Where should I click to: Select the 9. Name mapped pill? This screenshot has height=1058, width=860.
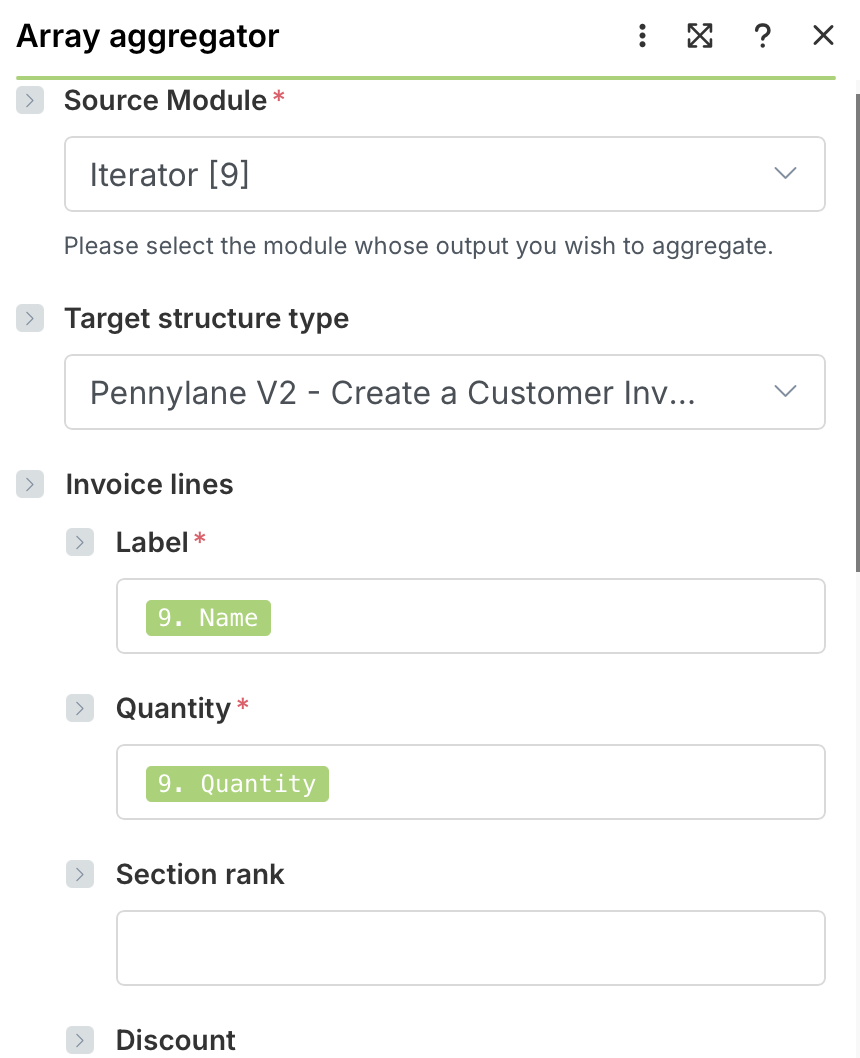[x=208, y=618]
